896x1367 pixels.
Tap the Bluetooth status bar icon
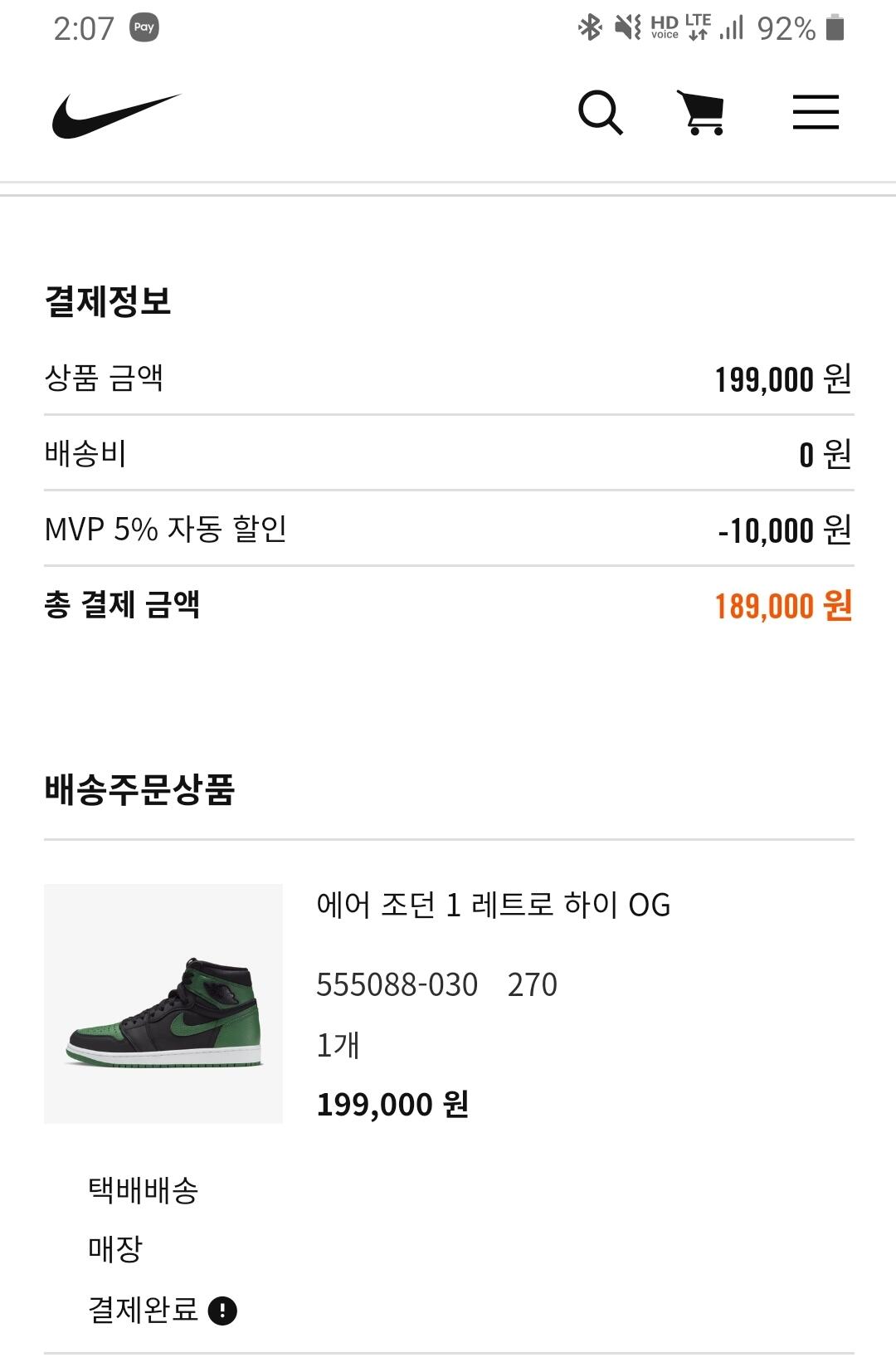point(590,28)
